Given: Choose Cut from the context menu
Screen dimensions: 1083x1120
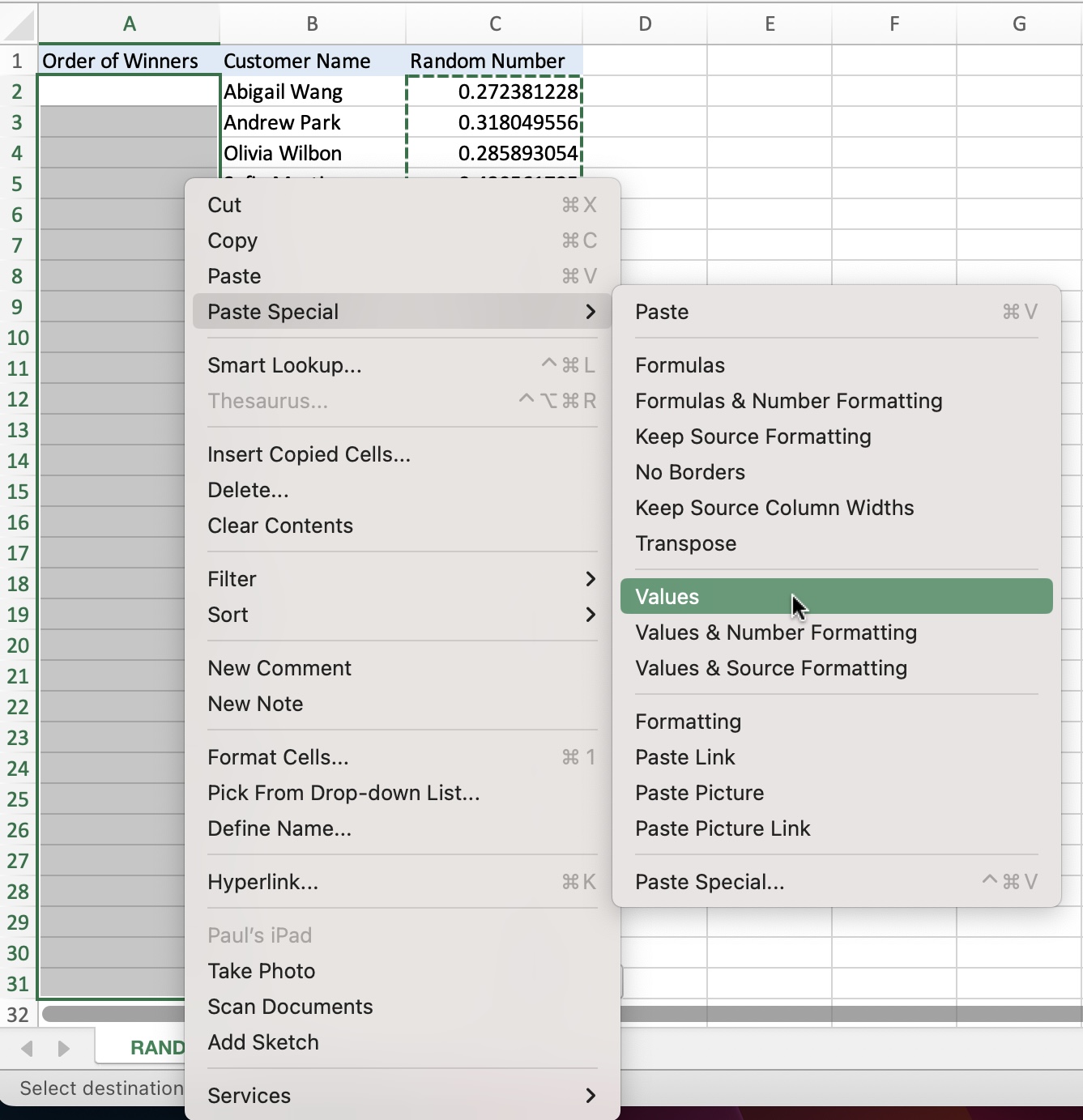Looking at the screenshot, I should pos(403,205).
